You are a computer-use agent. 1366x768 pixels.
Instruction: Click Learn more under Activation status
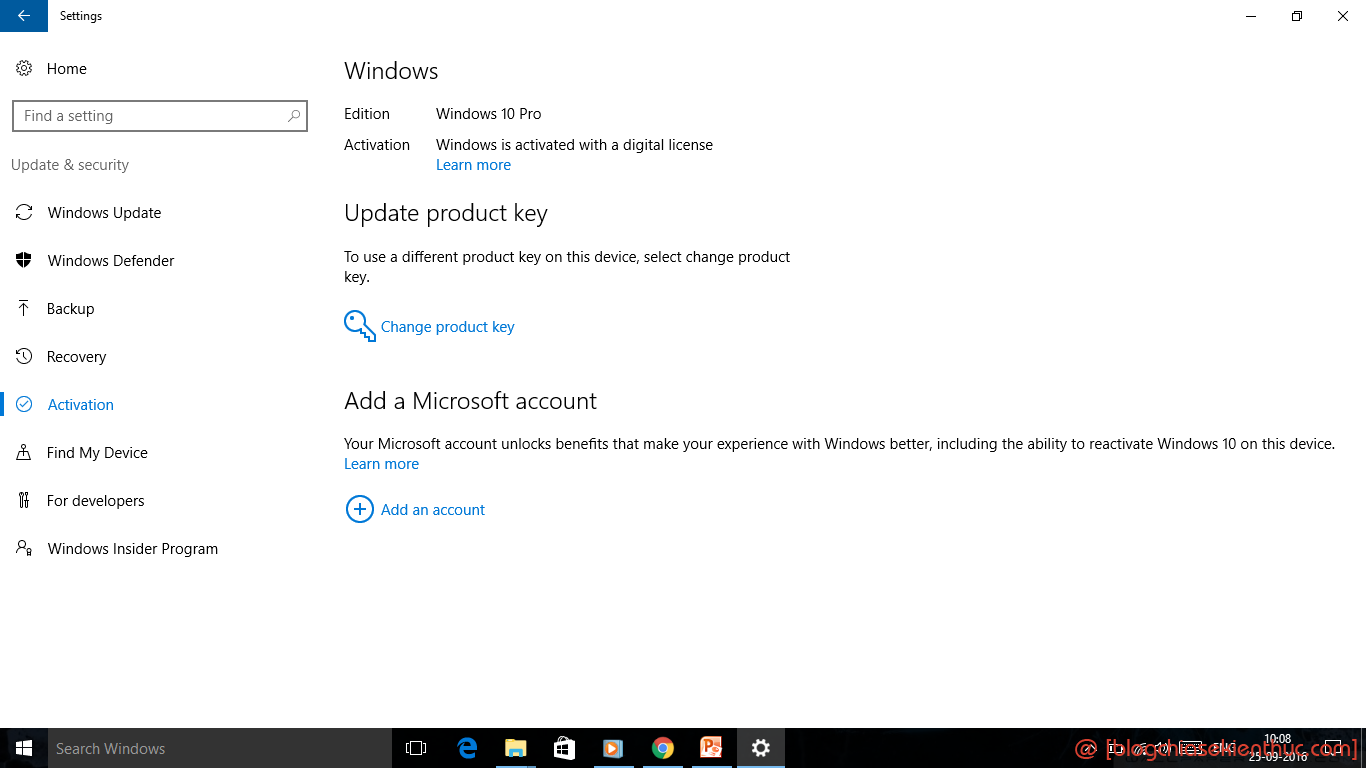click(x=473, y=165)
